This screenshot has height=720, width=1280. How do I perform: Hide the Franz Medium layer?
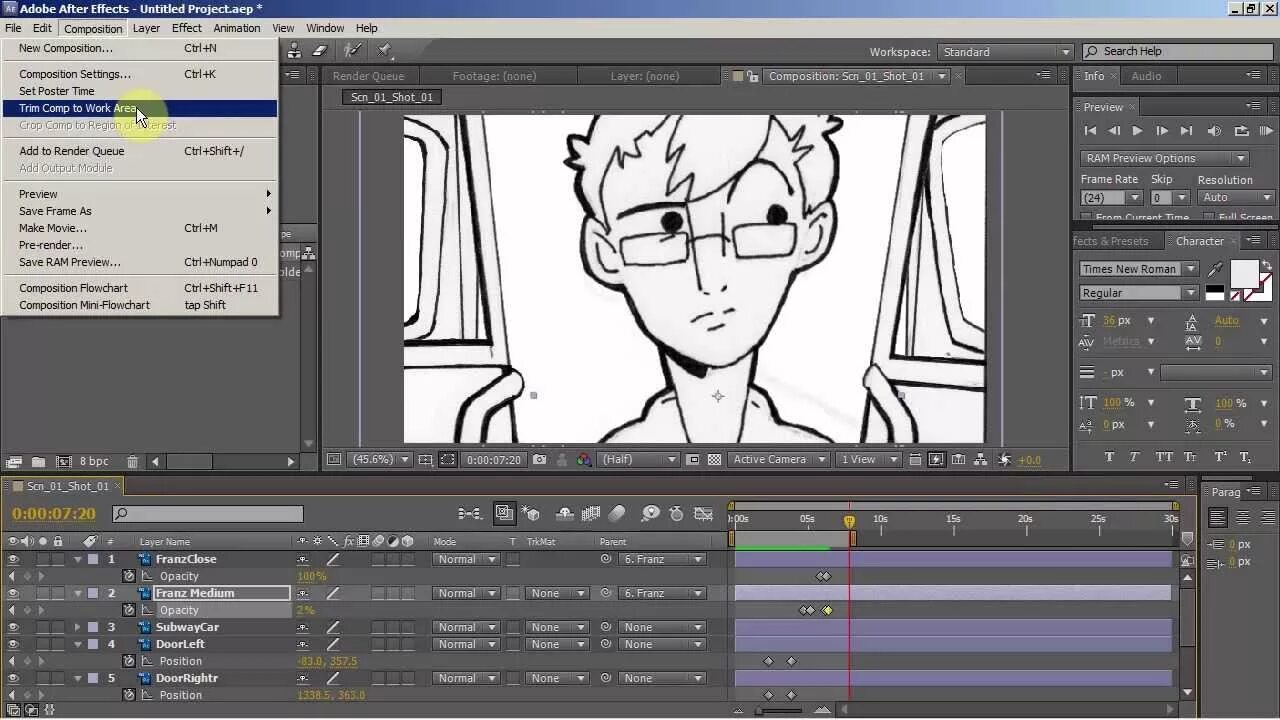13,594
